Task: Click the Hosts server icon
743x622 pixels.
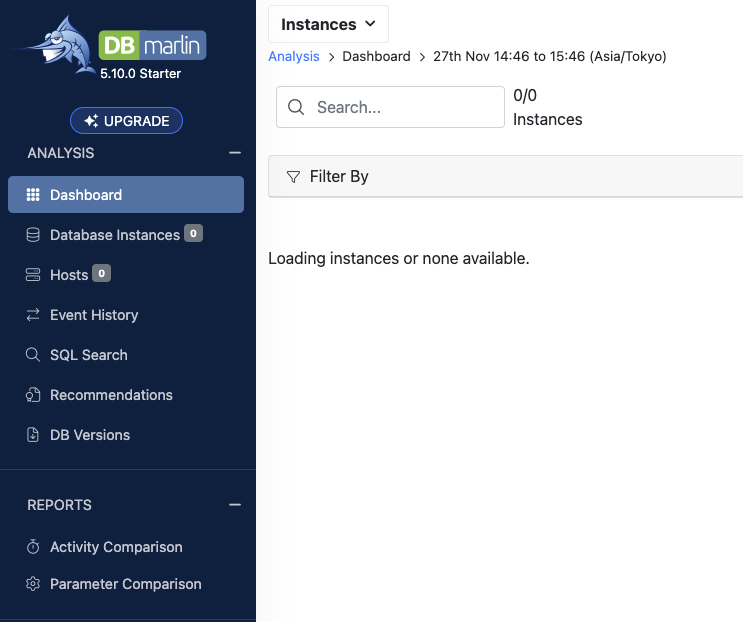Action: click(x=33, y=275)
